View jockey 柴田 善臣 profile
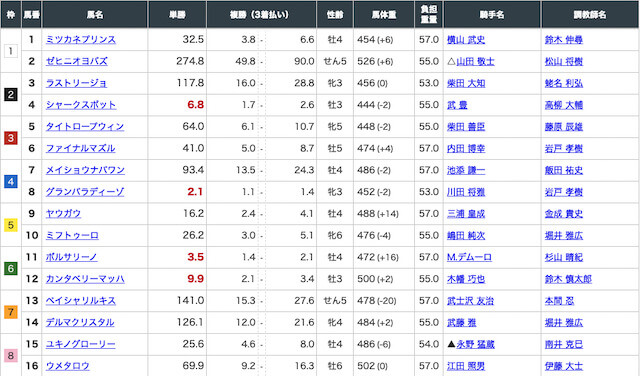640x376 pixels. 466,127
